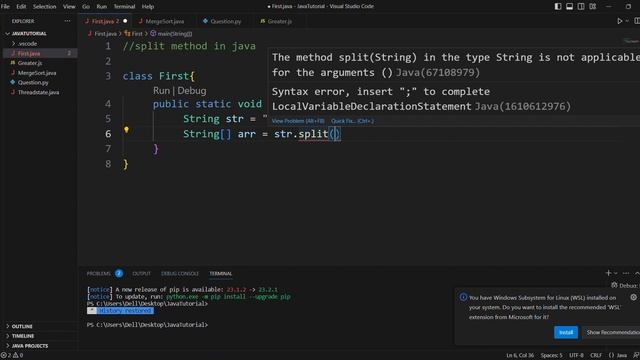This screenshot has width=640, height=360.
Task: Maximize panel with the up chevron
Action: [x=637, y=273]
